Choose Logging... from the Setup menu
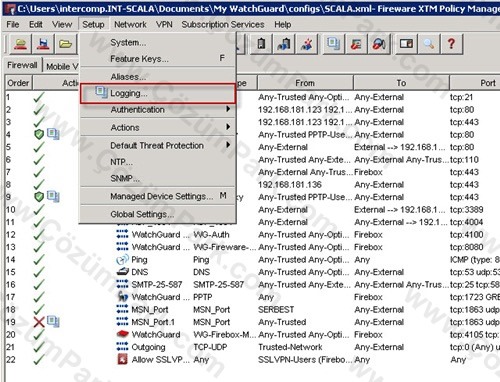The width and height of the screenshot is (500, 382). (158, 93)
